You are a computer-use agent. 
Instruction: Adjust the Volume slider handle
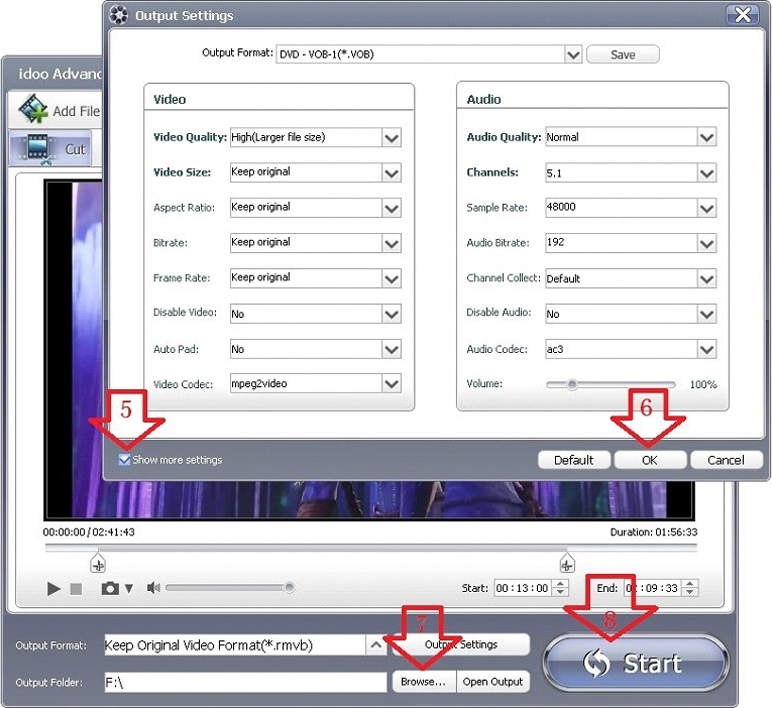click(x=572, y=384)
